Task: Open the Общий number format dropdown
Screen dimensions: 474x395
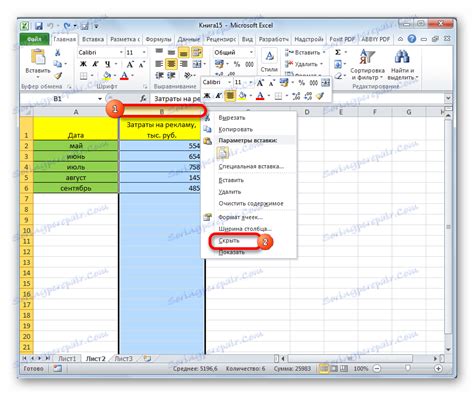Action: coord(251,52)
